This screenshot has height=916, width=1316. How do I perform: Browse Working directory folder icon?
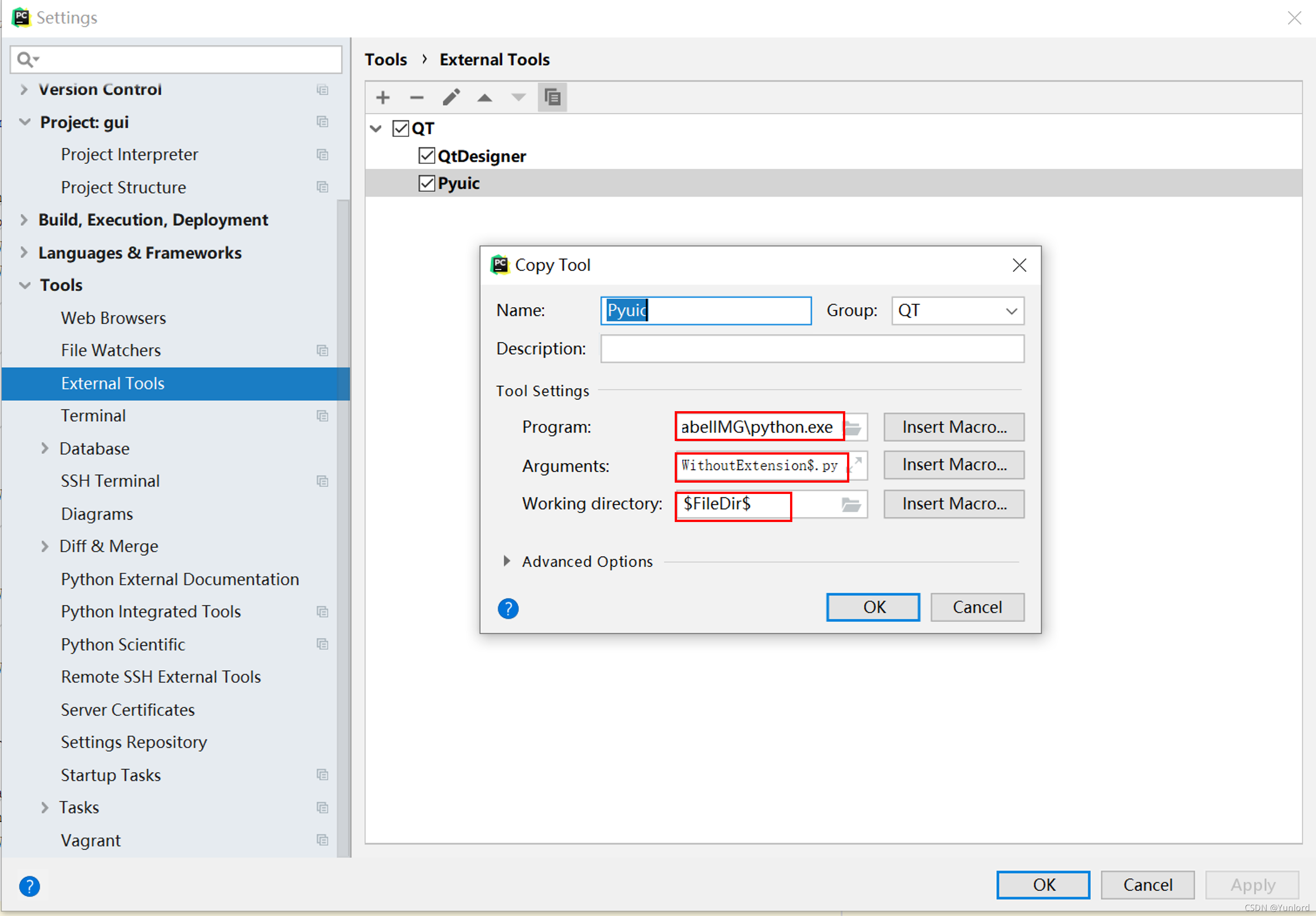851,504
